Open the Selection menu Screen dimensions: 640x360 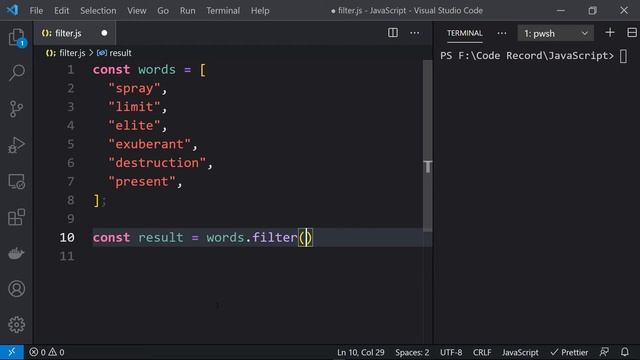coord(98,11)
